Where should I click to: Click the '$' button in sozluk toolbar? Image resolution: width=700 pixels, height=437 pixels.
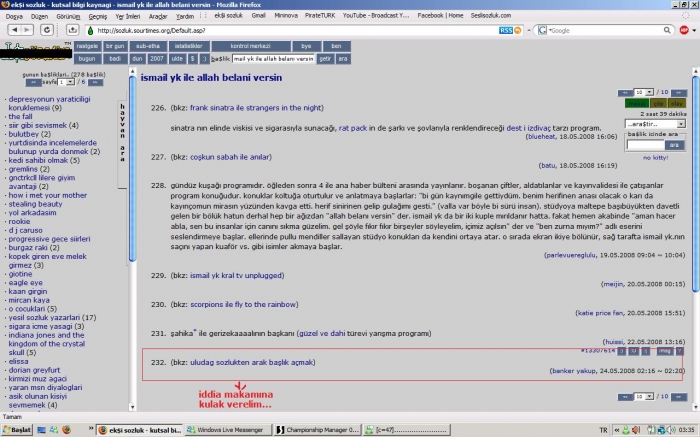[x=192, y=59]
